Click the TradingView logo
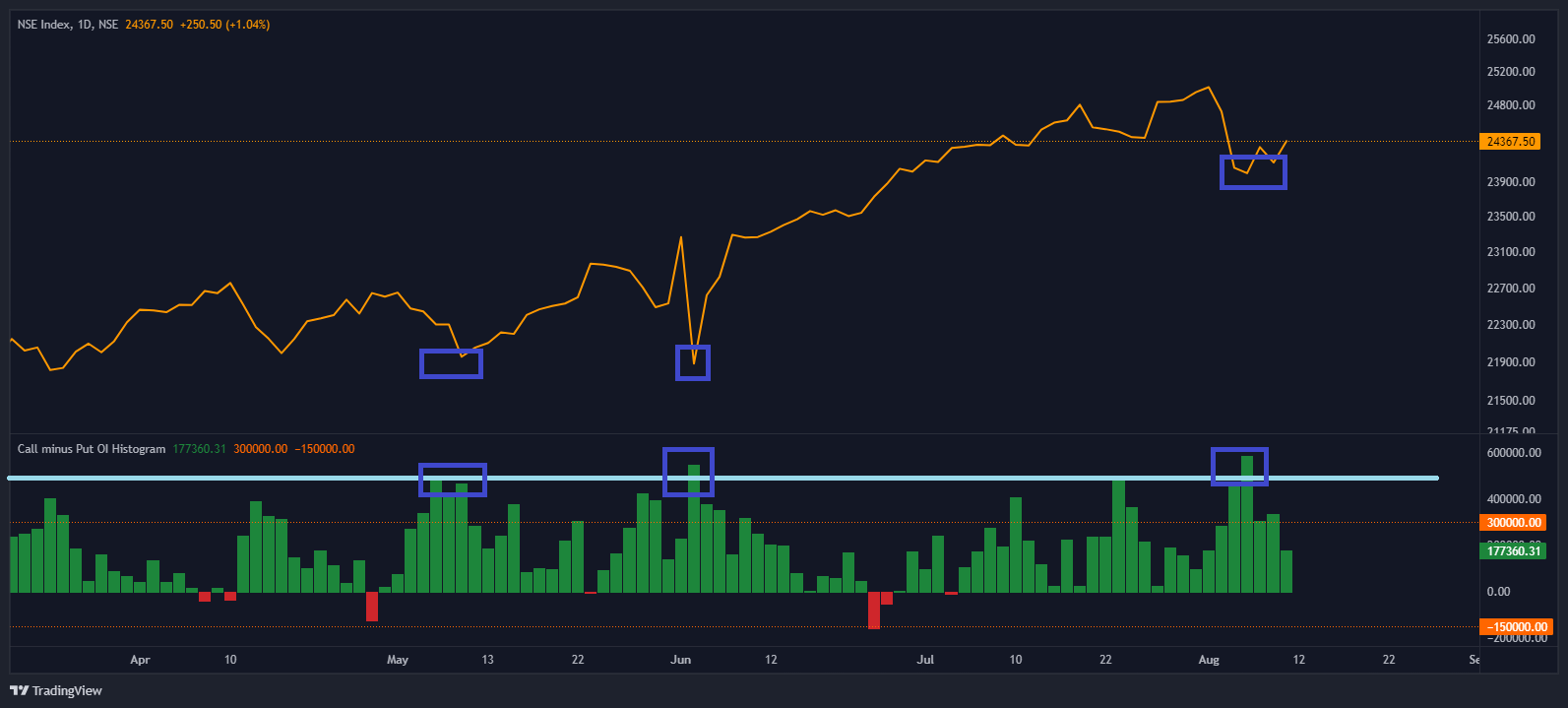 click(56, 690)
